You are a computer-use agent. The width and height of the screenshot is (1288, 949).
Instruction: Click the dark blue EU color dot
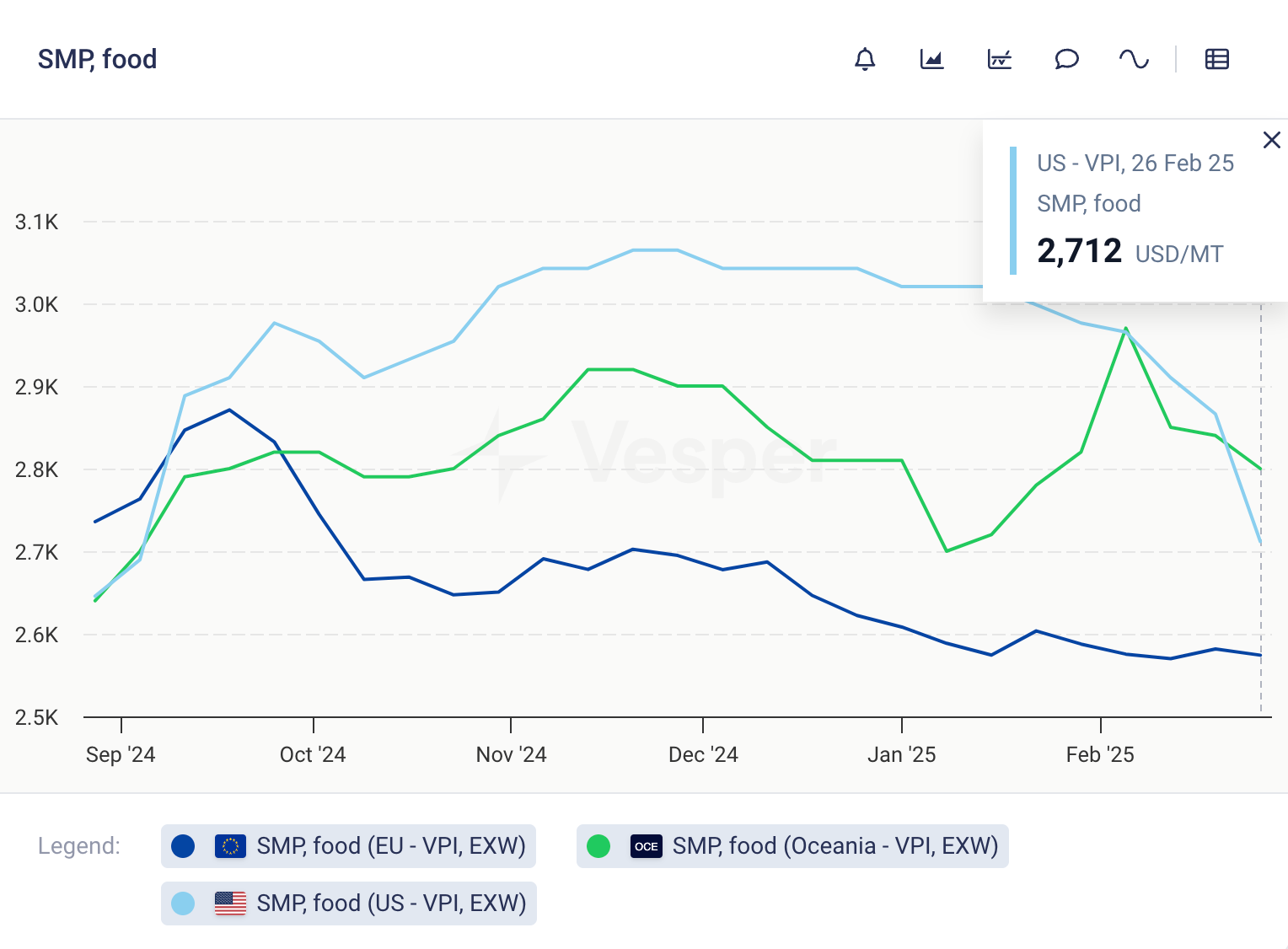coord(183,846)
